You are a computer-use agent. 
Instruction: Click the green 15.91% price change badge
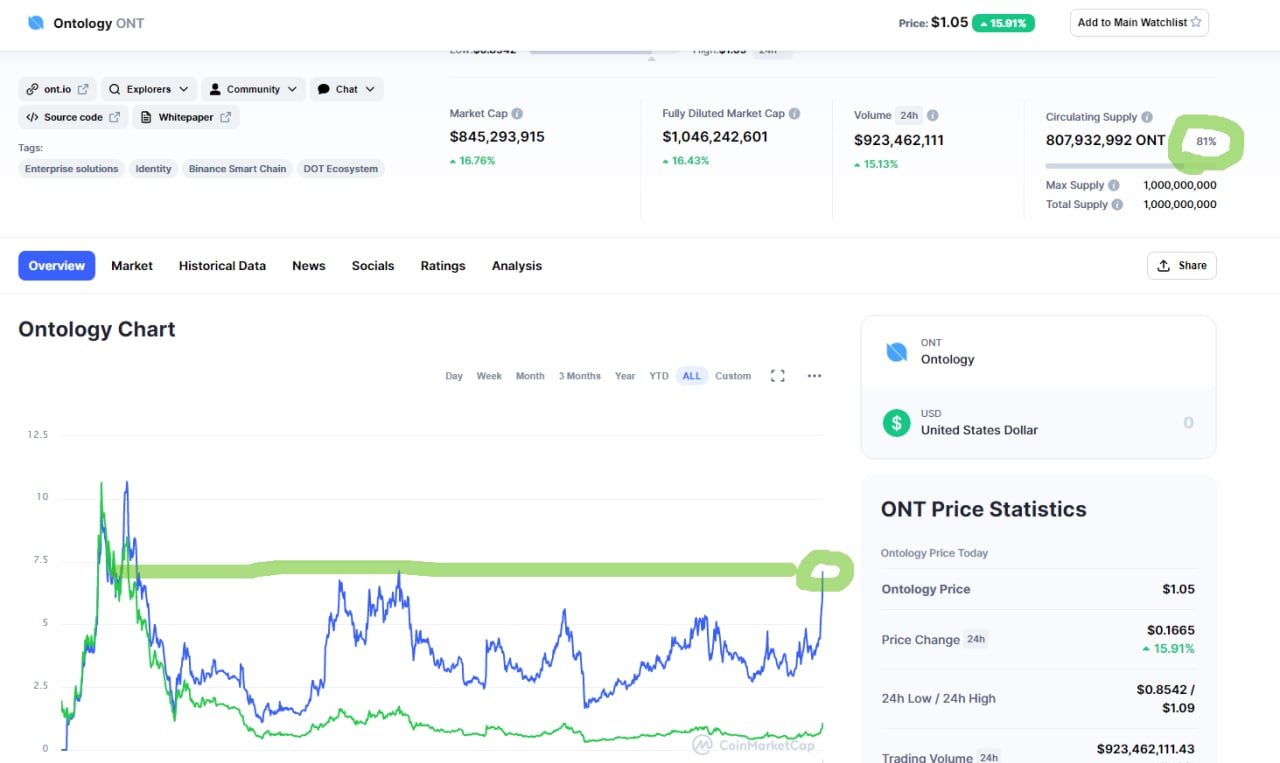pos(1004,22)
